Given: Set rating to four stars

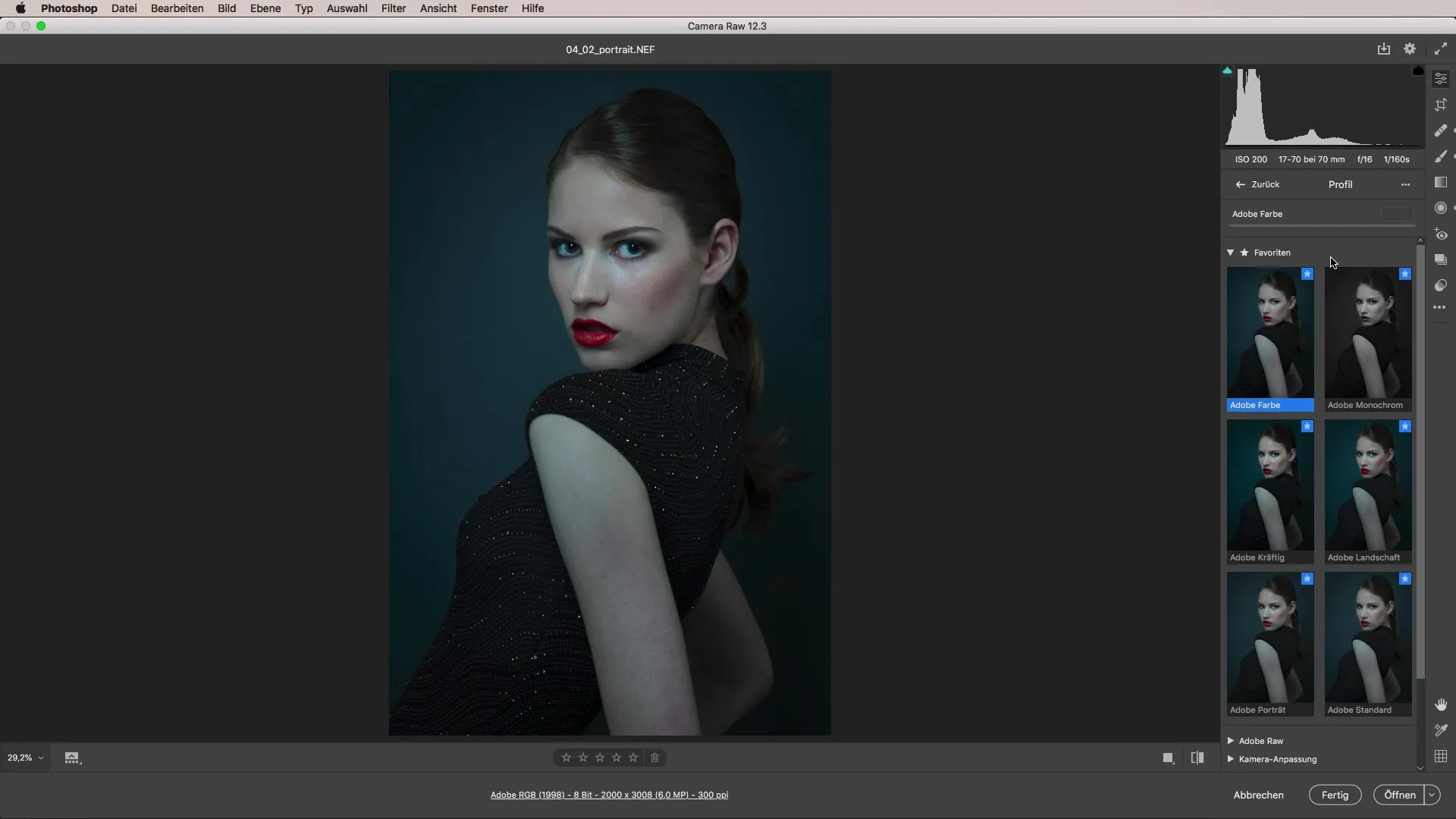Looking at the screenshot, I should (x=617, y=758).
